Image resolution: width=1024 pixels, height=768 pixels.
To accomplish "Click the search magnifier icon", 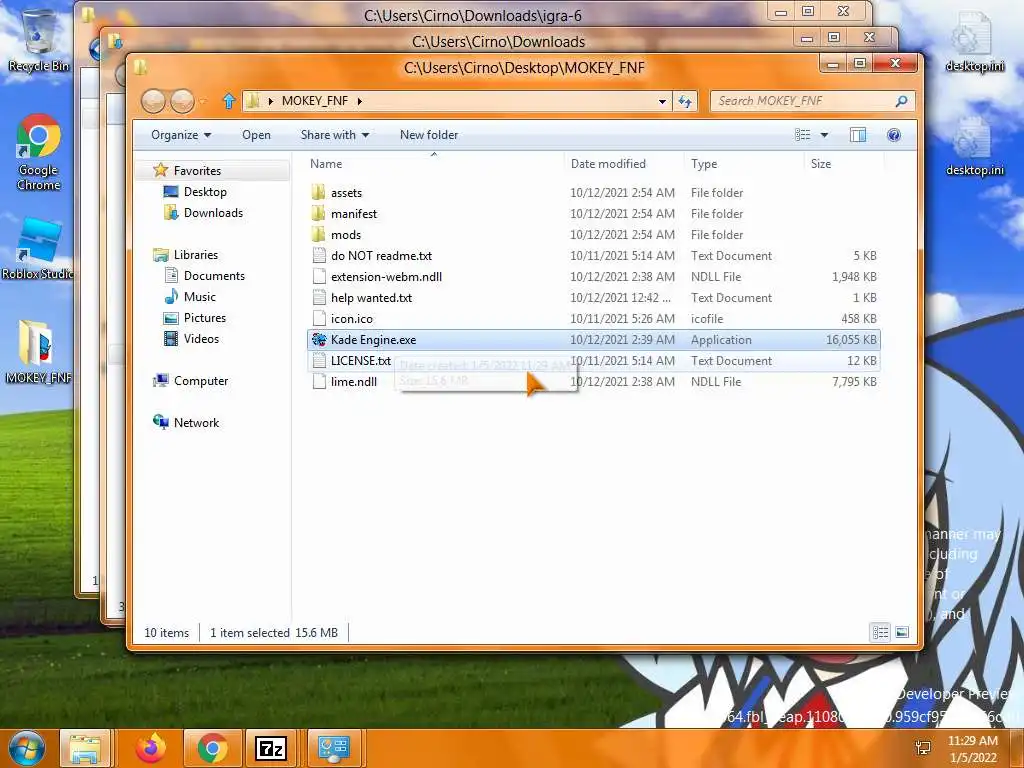I will [x=901, y=101].
